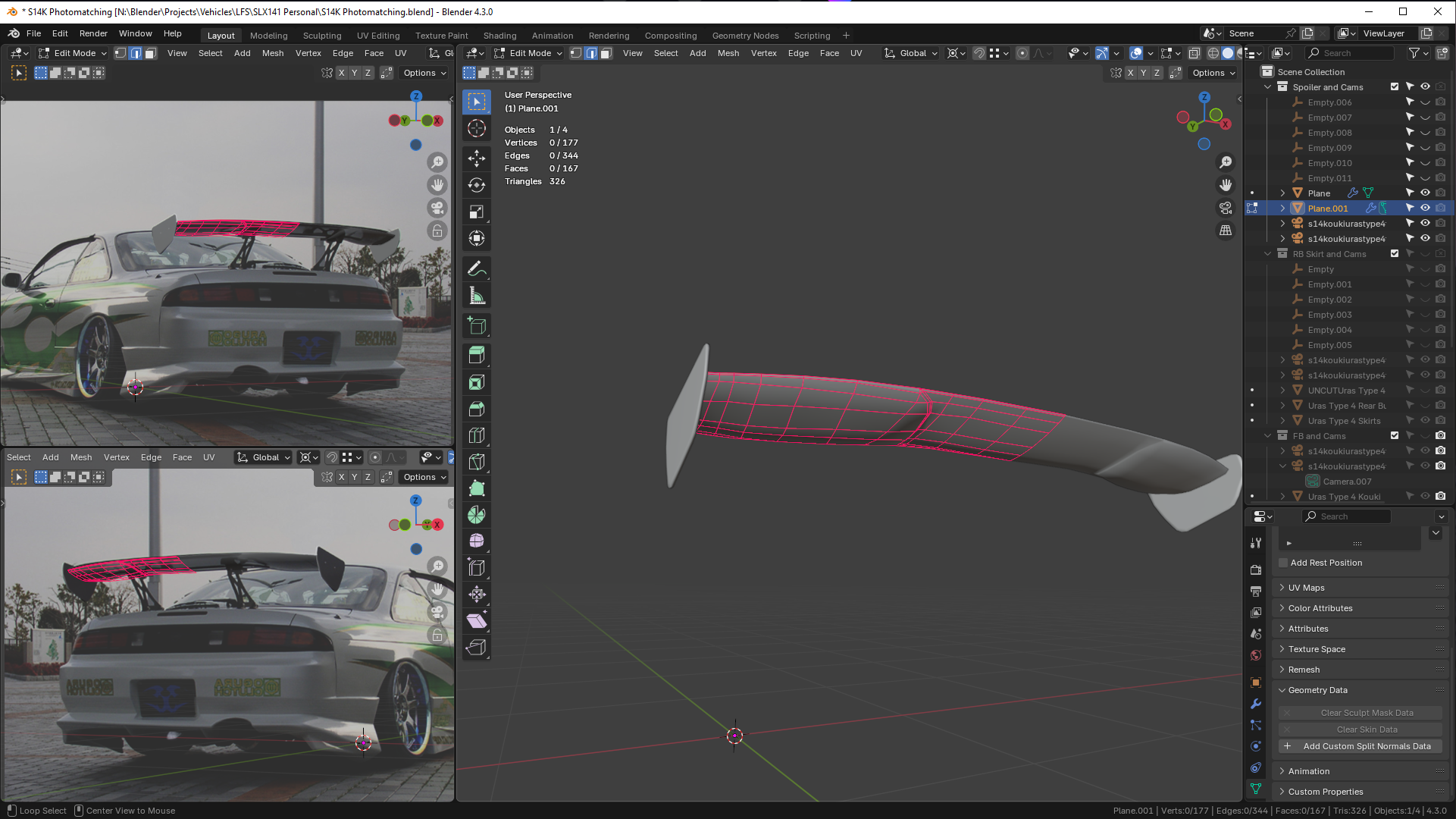This screenshot has width=1456, height=819.
Task: Switch to the Sculpting workspace tab
Action: coord(321,36)
